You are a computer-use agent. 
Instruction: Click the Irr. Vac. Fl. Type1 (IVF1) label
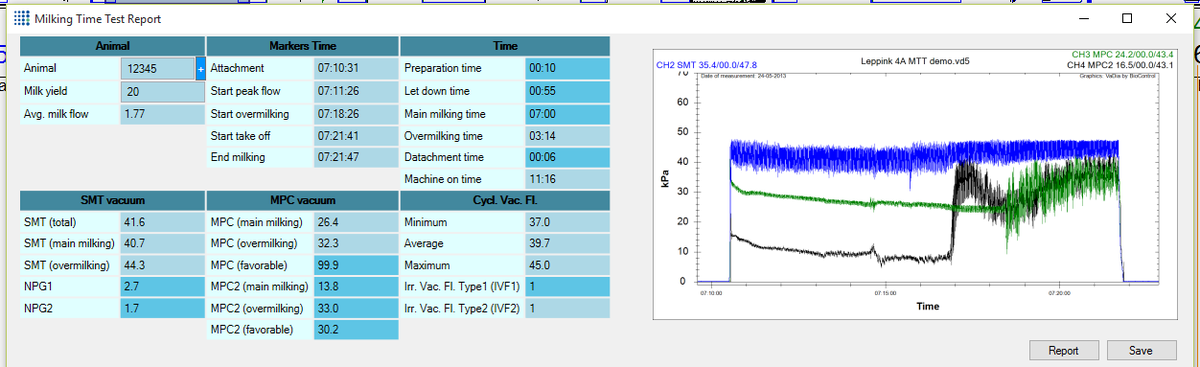[461, 288]
